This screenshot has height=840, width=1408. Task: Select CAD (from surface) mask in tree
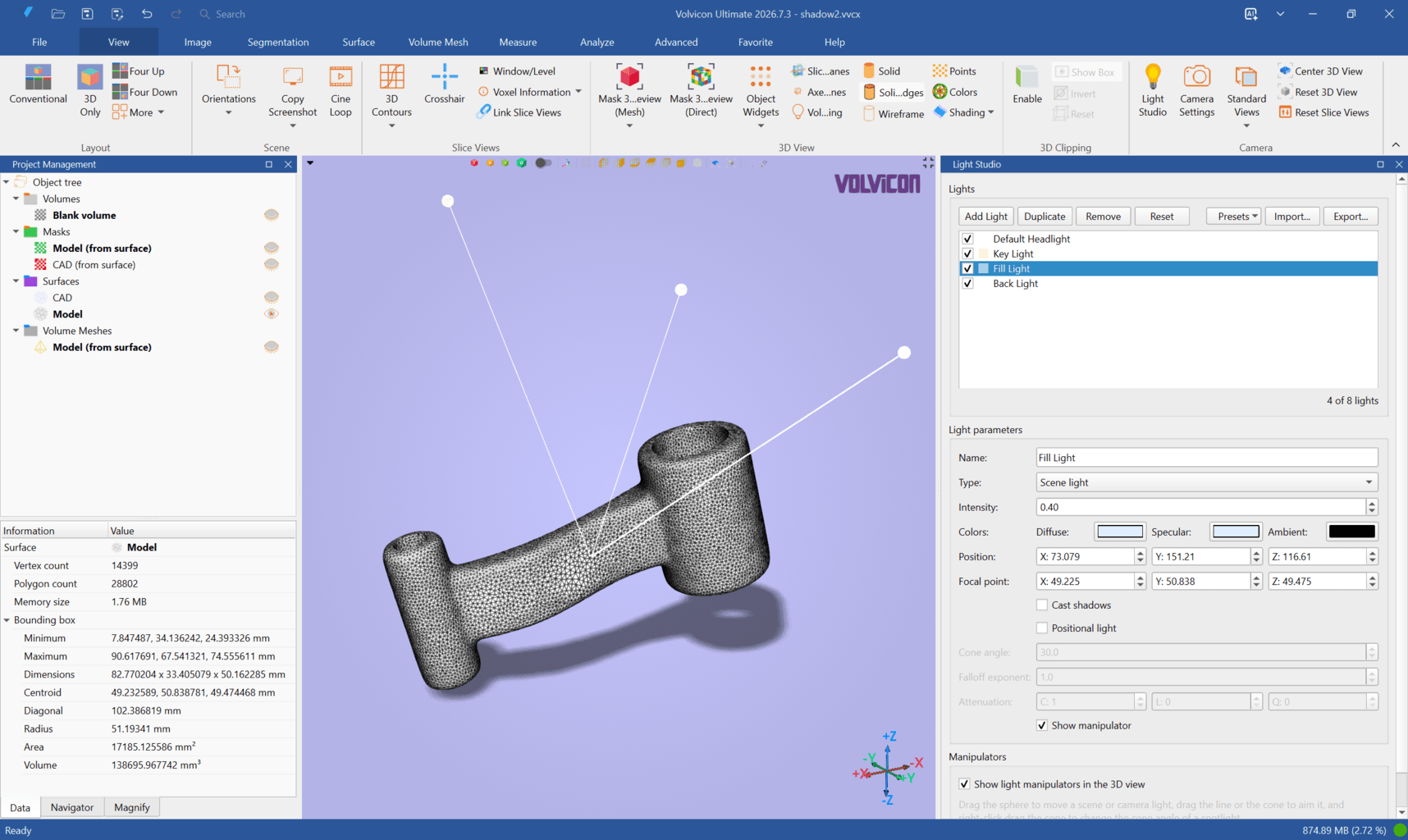94,265
